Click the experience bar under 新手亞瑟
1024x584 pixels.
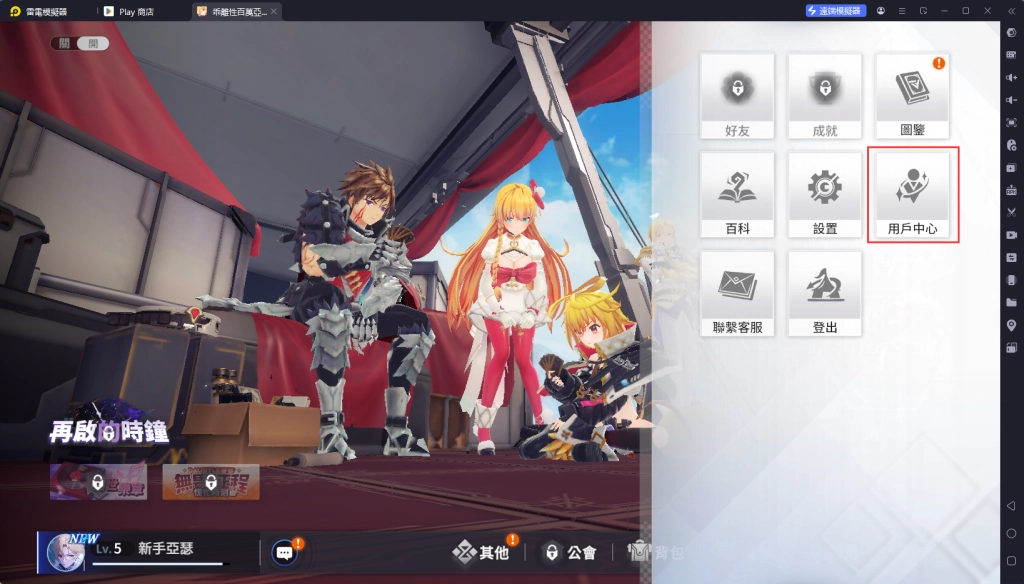[160, 563]
